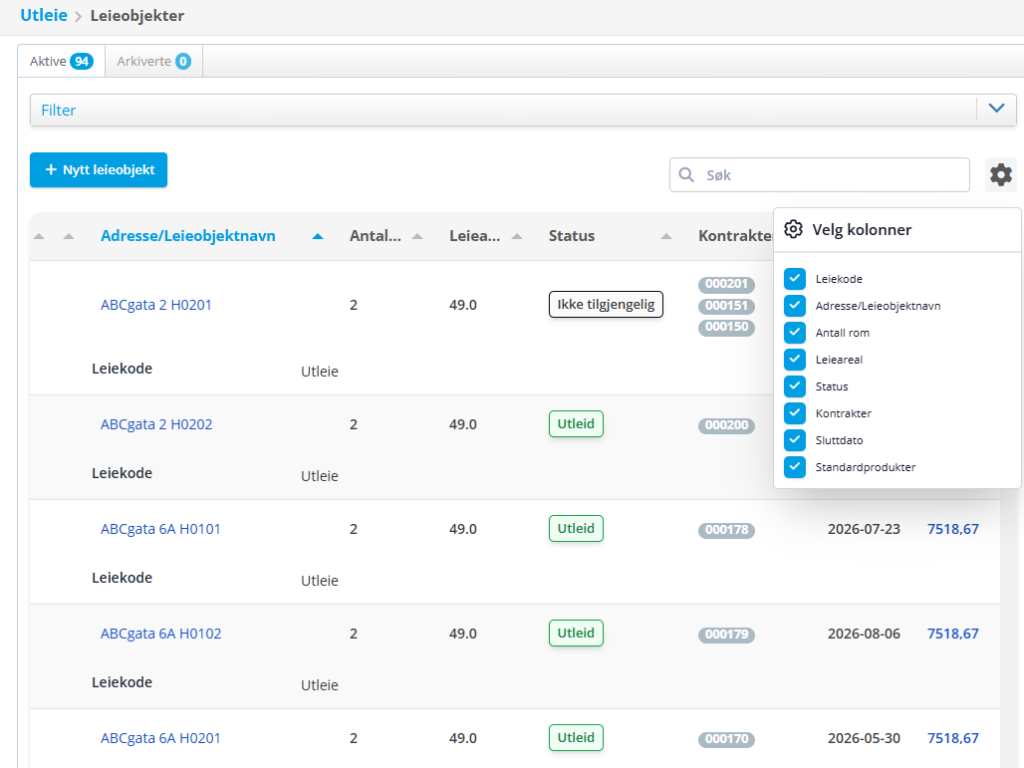Open the Utleie breadcrumb link
This screenshot has height=768, width=1024.
pyautogui.click(x=44, y=15)
